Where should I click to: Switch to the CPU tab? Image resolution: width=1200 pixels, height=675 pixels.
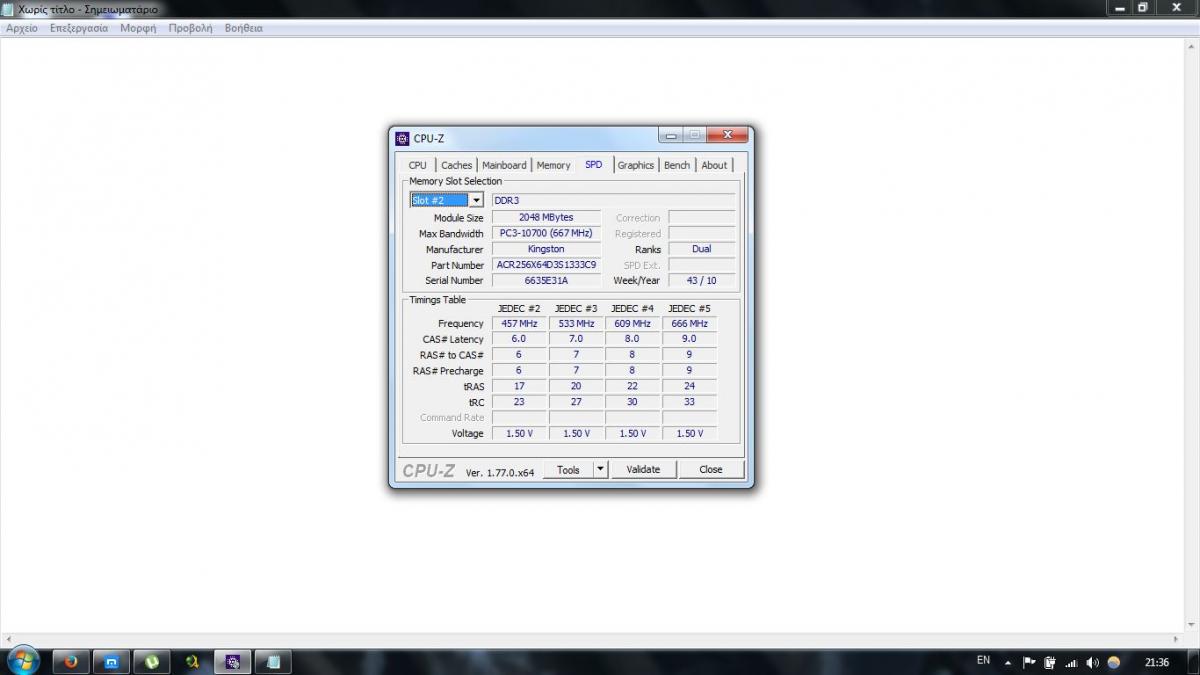pyautogui.click(x=418, y=165)
